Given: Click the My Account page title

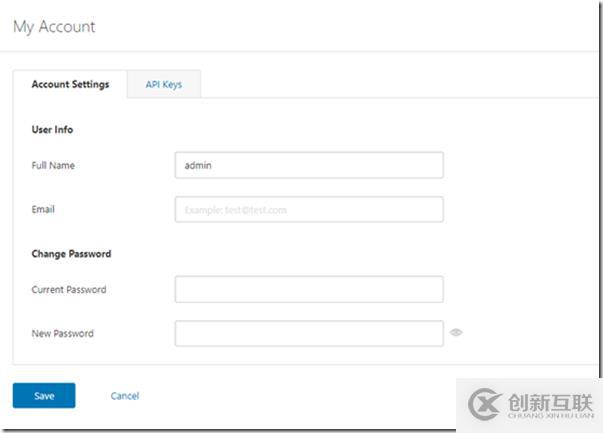Looking at the screenshot, I should point(54,27).
